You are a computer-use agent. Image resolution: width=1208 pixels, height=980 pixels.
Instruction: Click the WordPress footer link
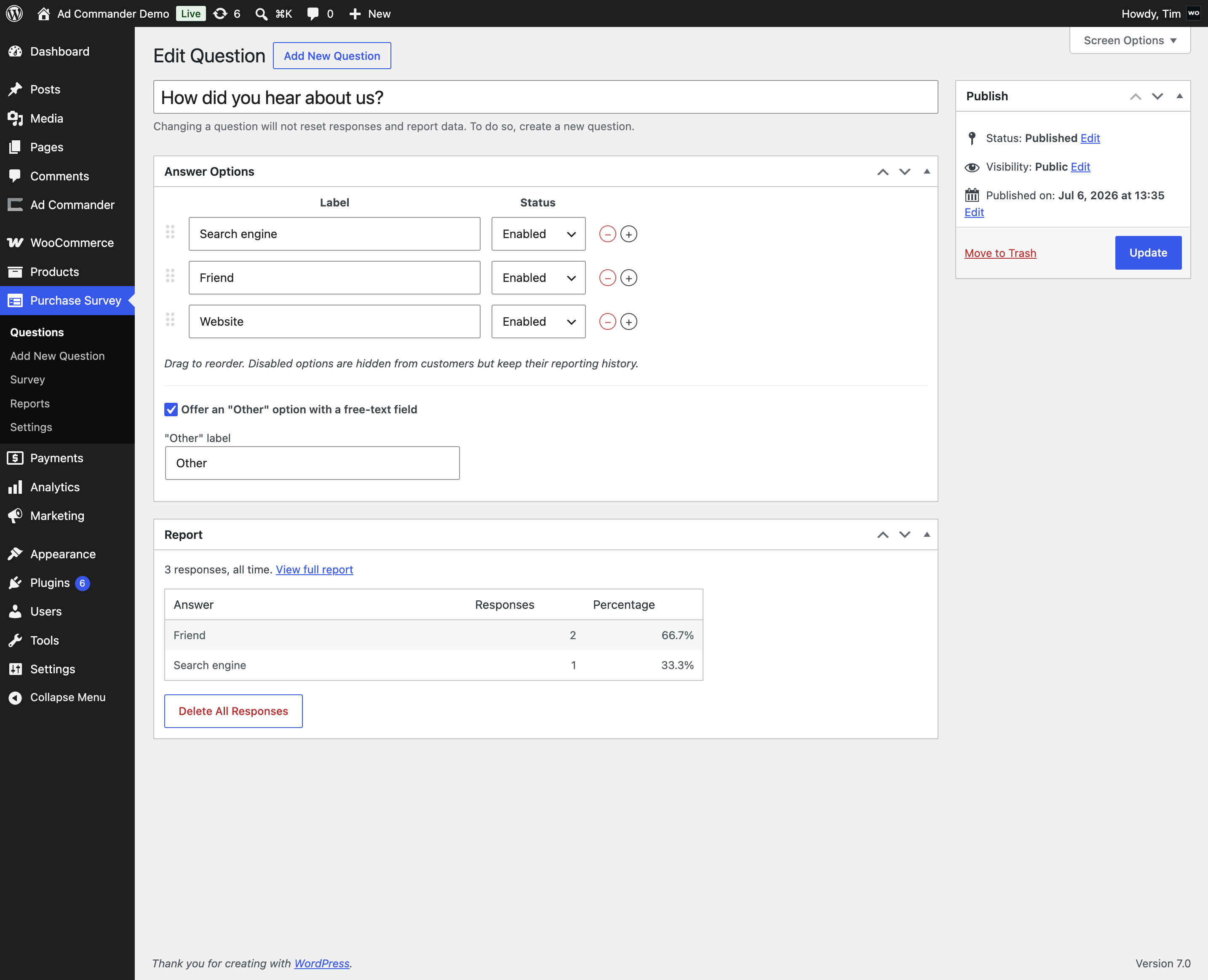tap(322, 963)
